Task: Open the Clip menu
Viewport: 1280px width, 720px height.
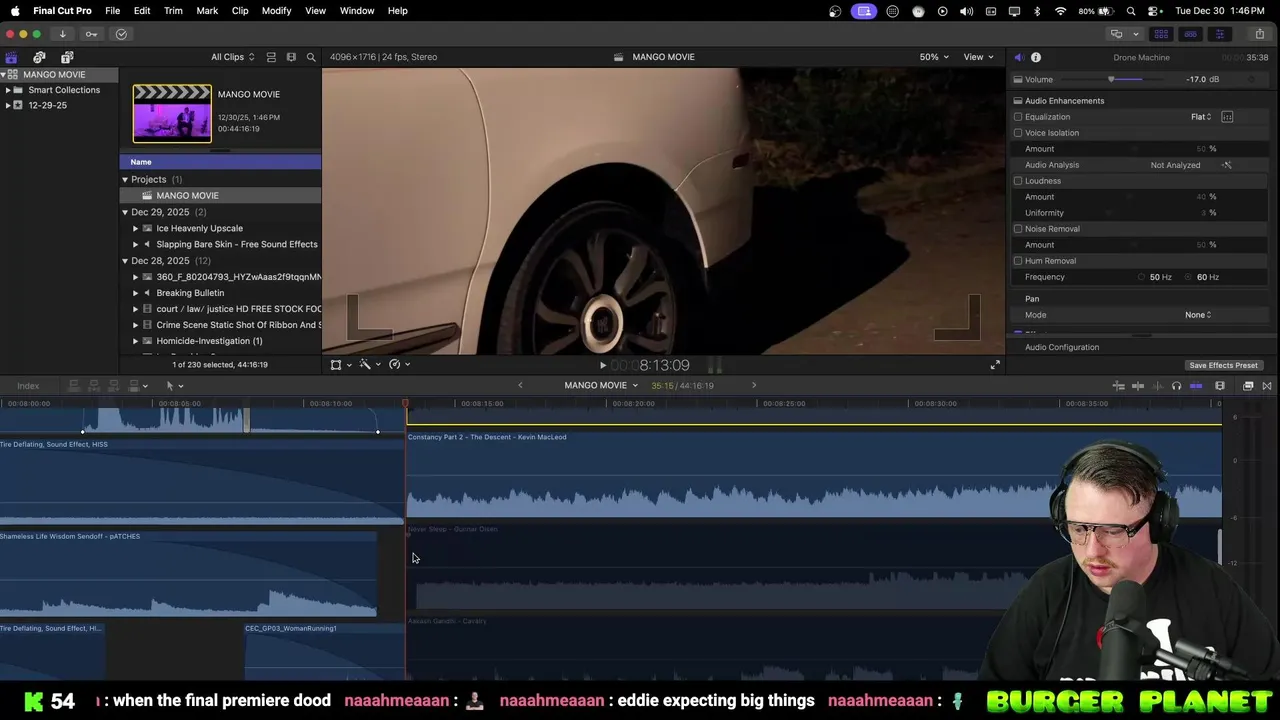Action: 240,11
